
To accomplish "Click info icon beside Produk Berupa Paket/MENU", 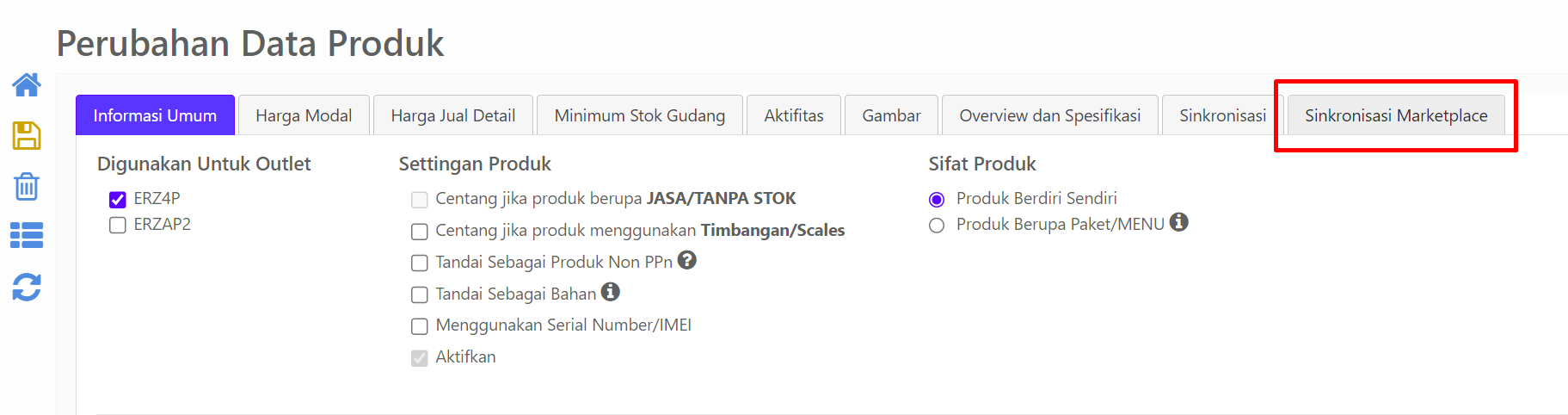I will [1179, 222].
